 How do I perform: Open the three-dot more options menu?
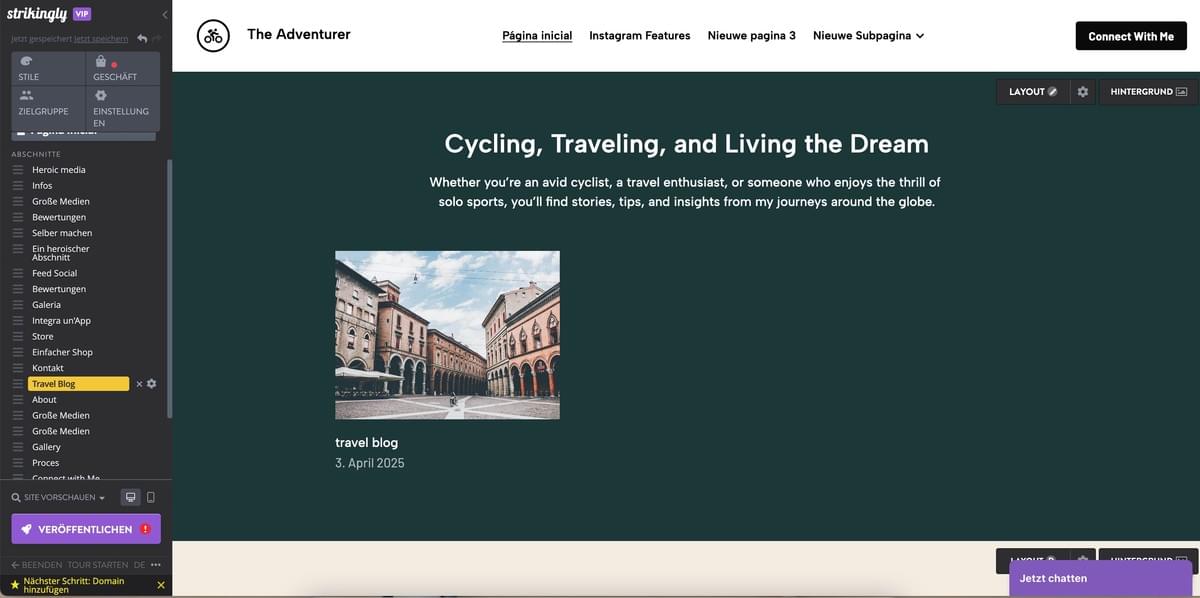click(156, 565)
